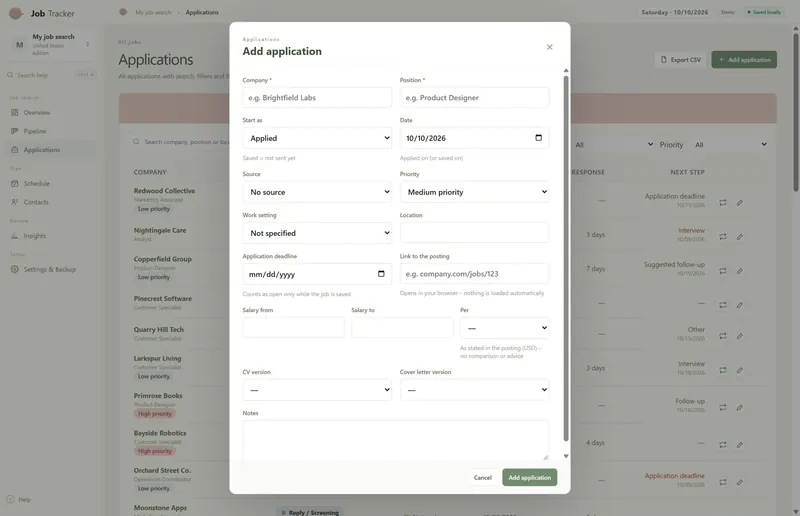Click the Primrose Books company name

pyautogui.click(x=158, y=396)
